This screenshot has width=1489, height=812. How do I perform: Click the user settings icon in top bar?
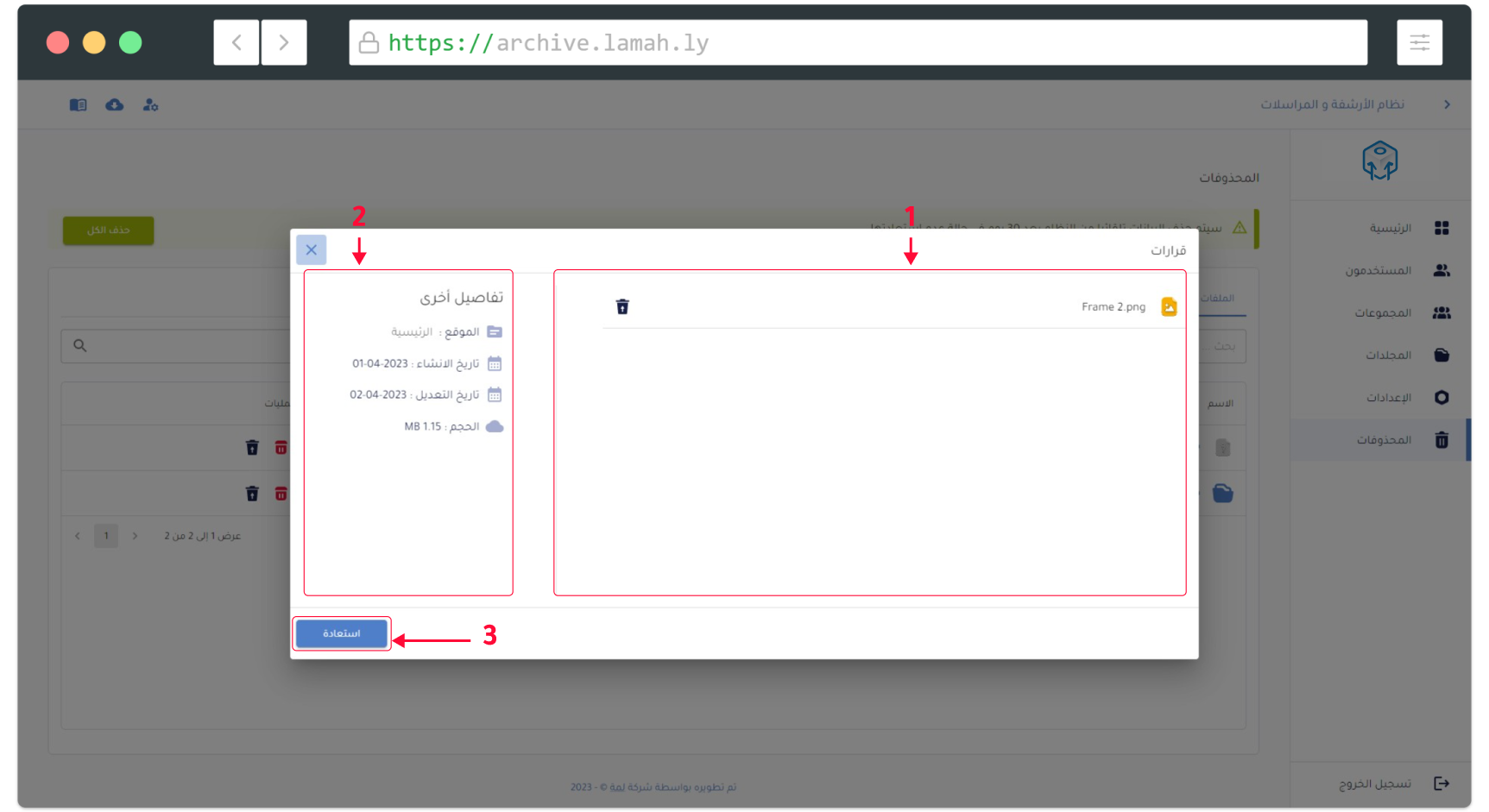point(150,104)
